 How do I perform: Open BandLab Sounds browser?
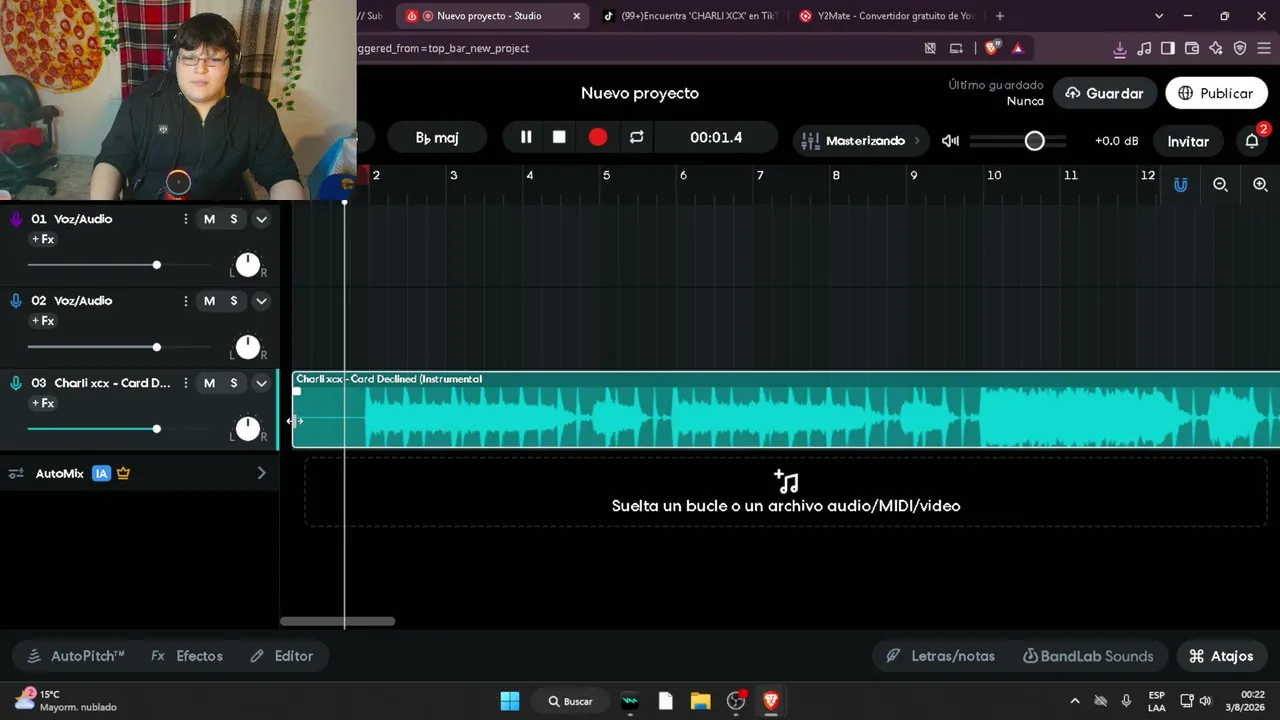pos(1088,656)
